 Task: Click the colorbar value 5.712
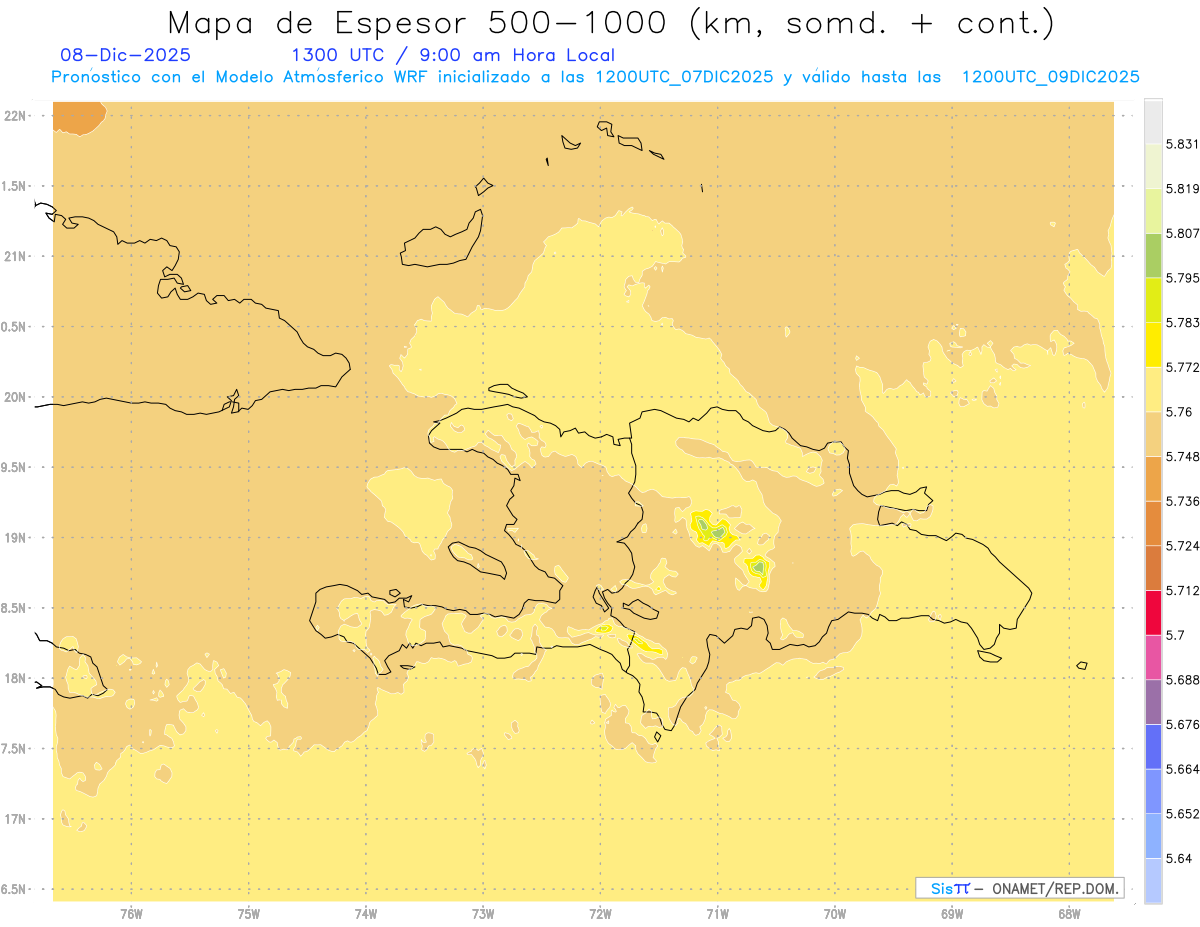[1183, 591]
